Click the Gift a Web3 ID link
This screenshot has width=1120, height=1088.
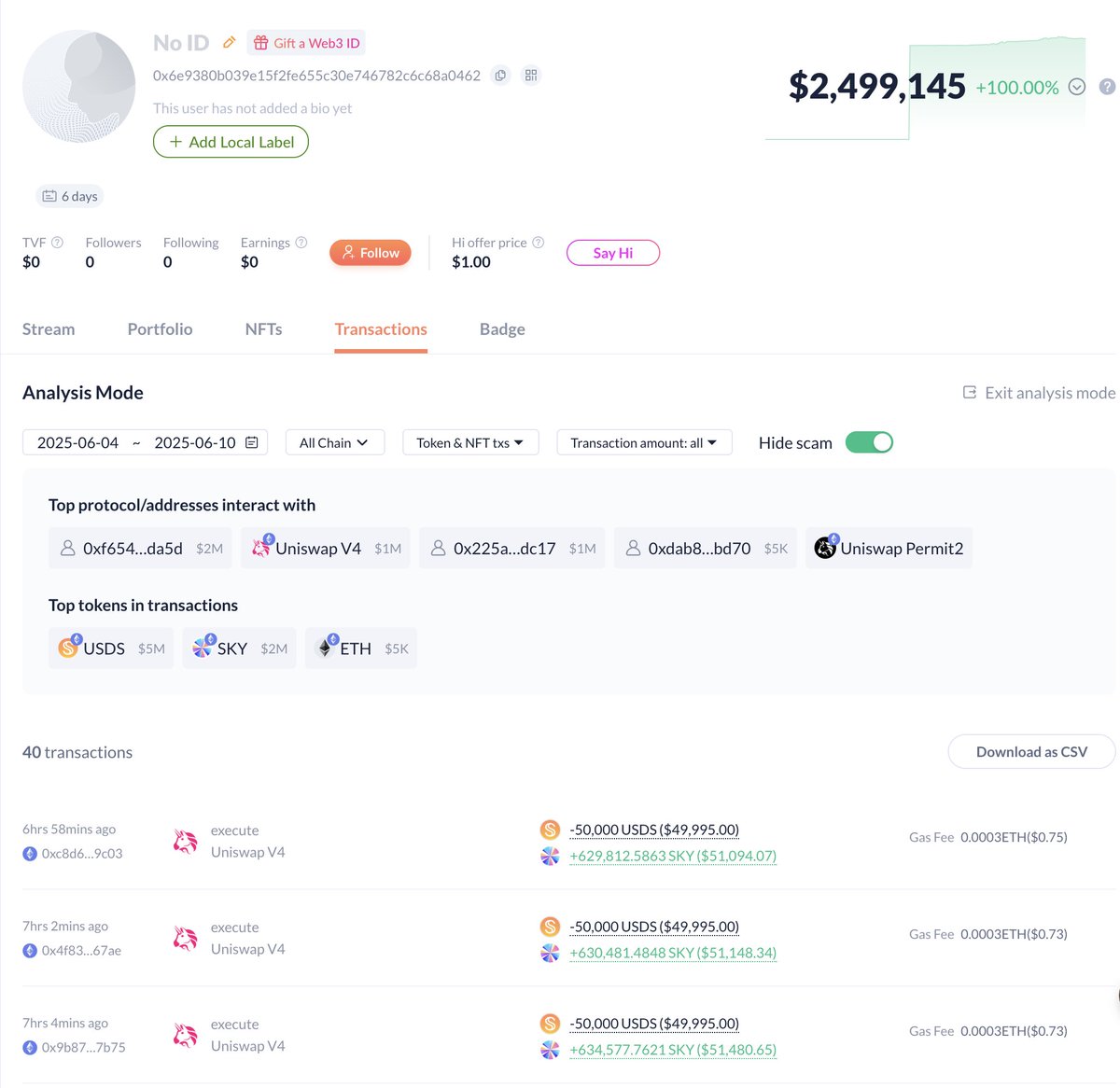point(306,43)
